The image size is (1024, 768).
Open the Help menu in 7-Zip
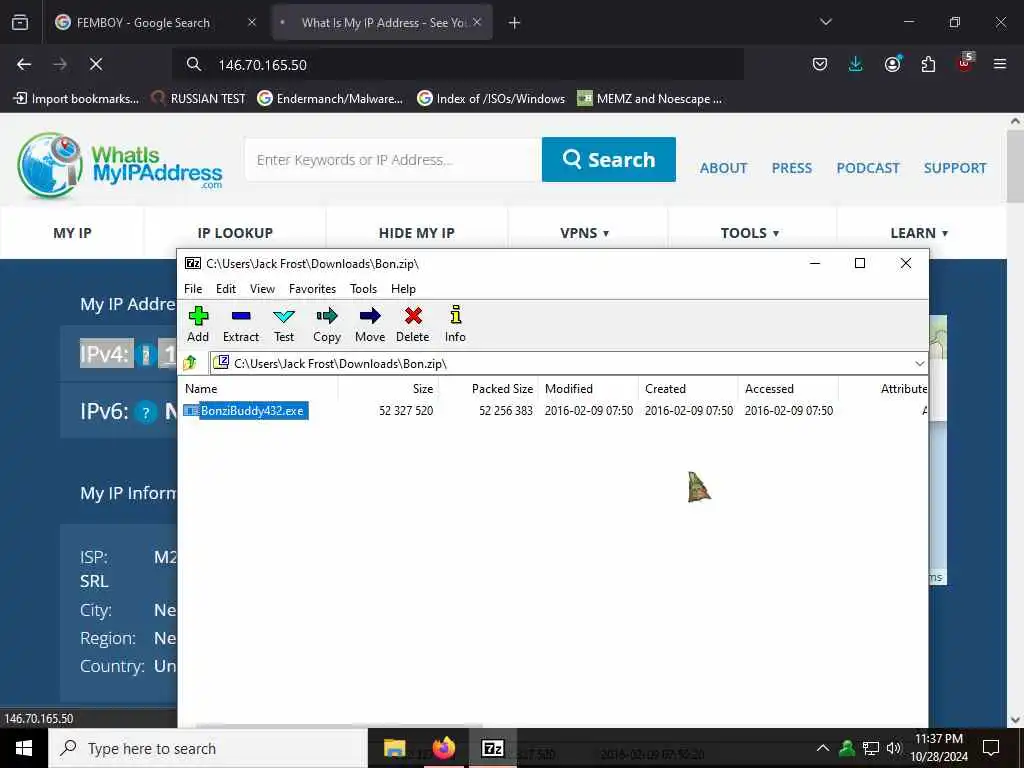click(403, 289)
